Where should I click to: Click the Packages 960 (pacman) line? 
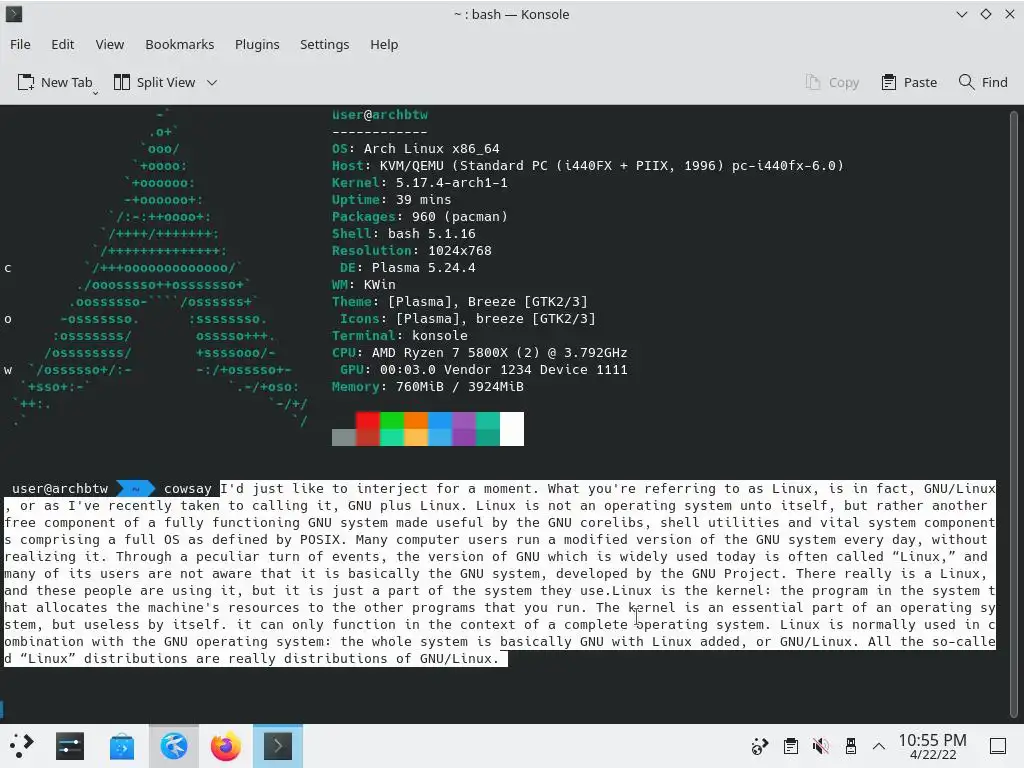click(420, 217)
